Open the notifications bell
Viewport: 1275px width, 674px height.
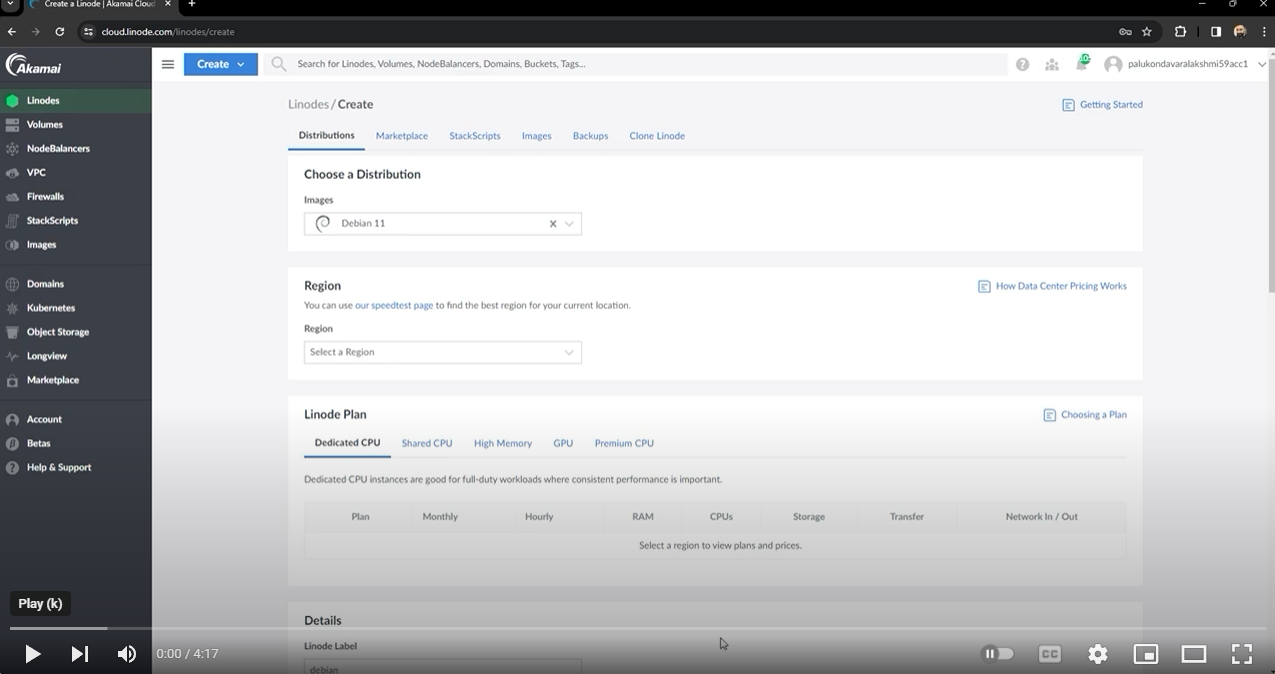[1082, 64]
